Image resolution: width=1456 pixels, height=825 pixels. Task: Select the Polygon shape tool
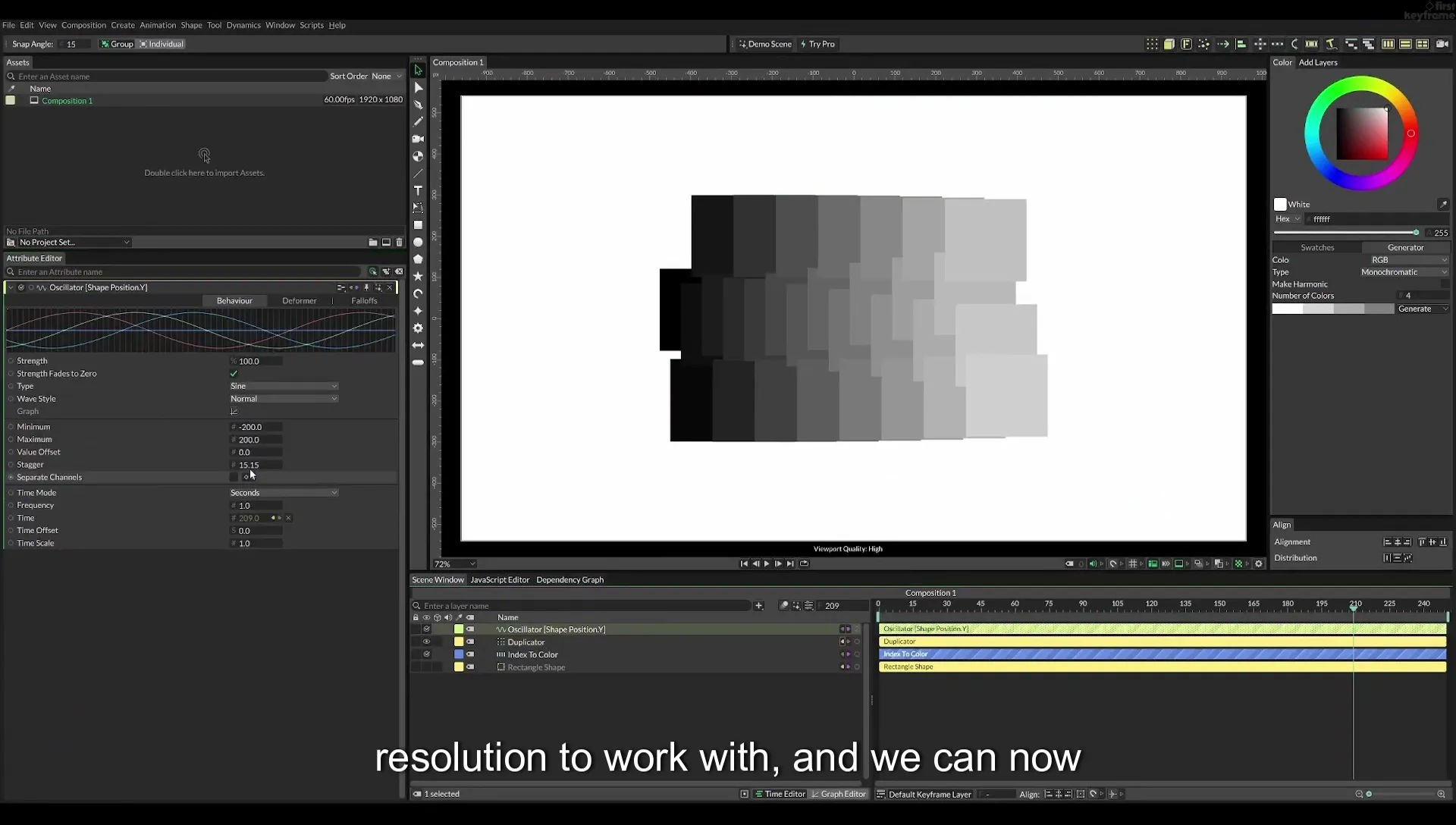pyautogui.click(x=418, y=259)
